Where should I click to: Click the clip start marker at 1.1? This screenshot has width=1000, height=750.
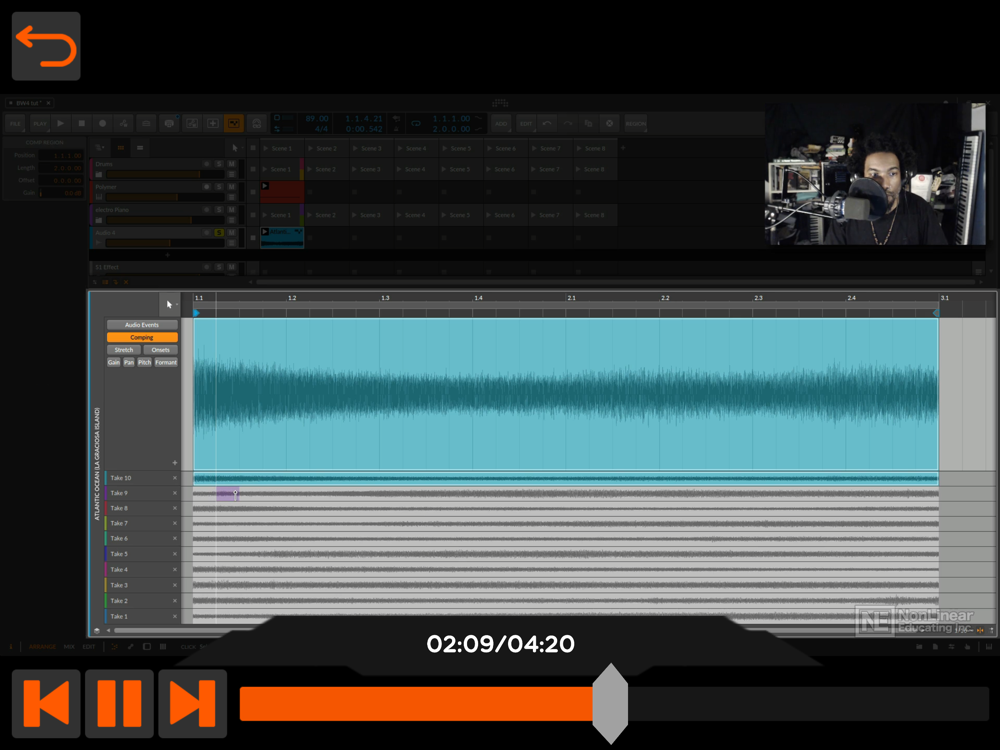tap(196, 312)
